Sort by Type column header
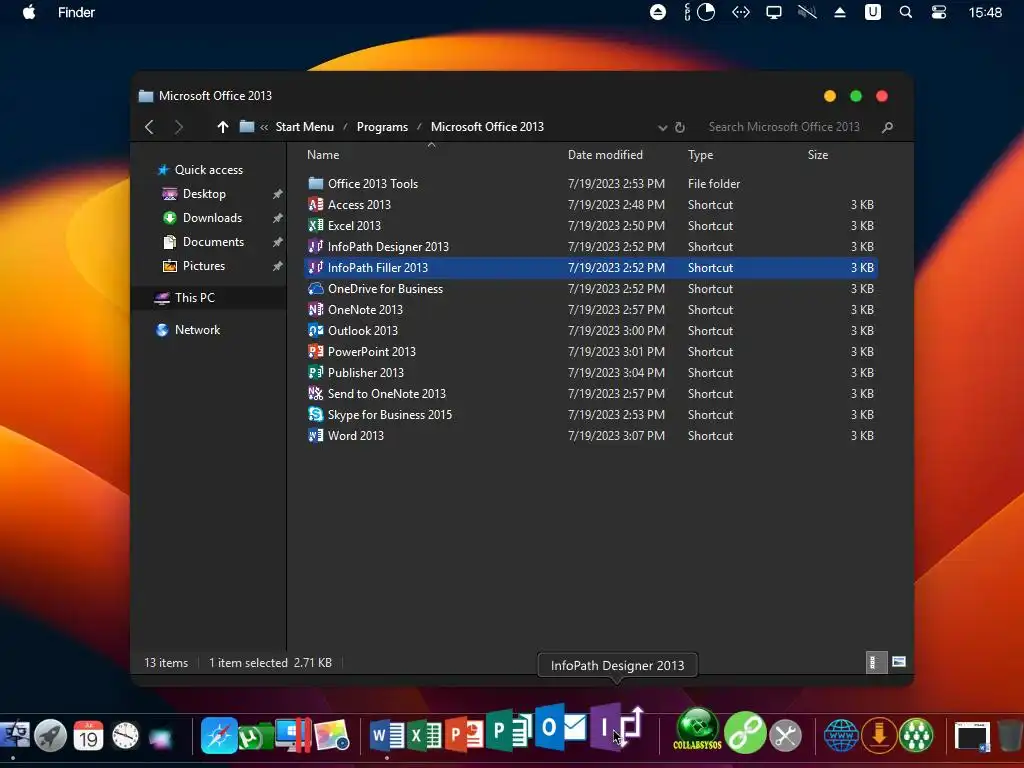This screenshot has height=768, width=1024. click(x=700, y=155)
